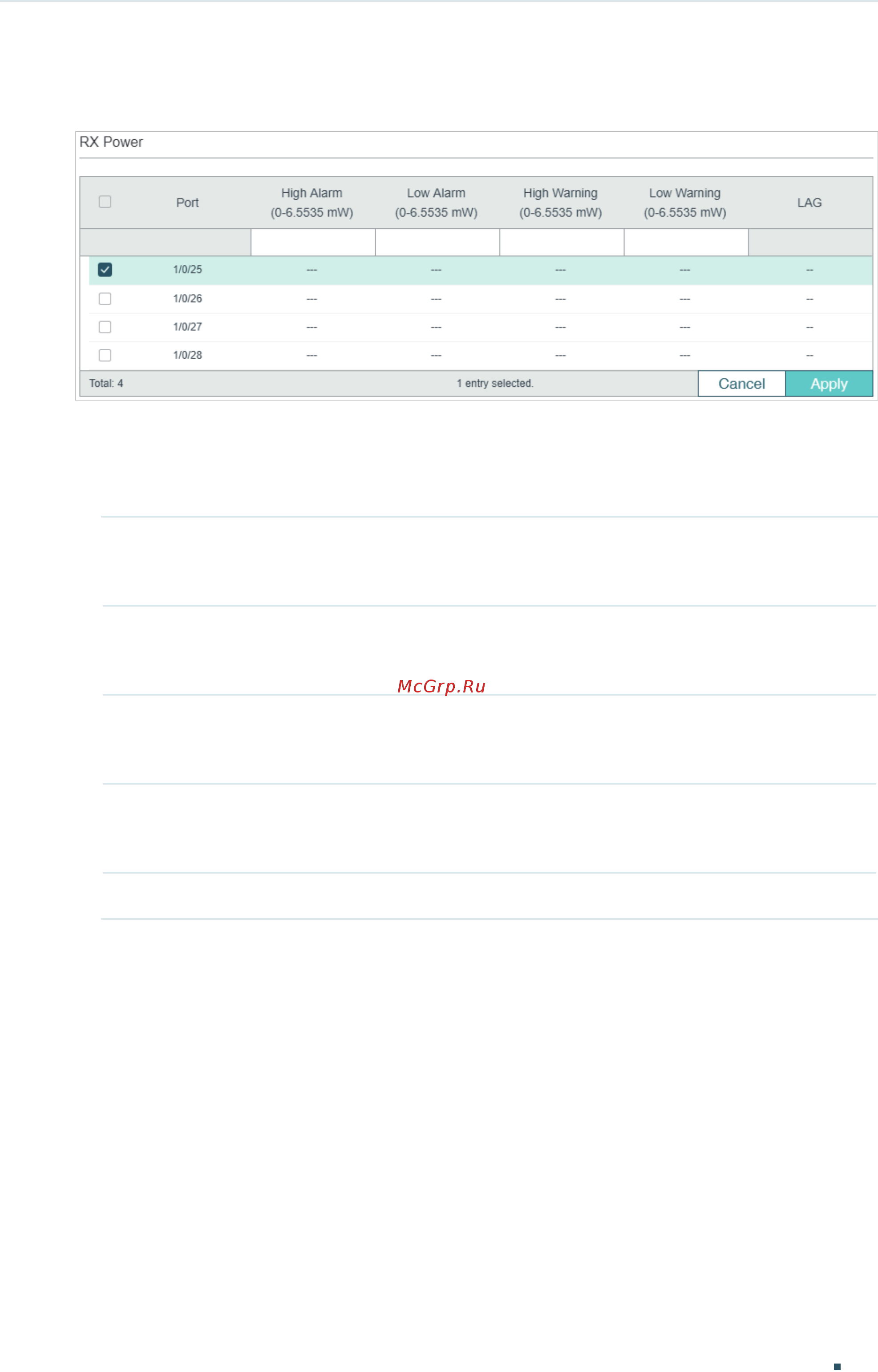Tick the select-all checkbox in table header
The height and width of the screenshot is (1372, 878).
(105, 202)
